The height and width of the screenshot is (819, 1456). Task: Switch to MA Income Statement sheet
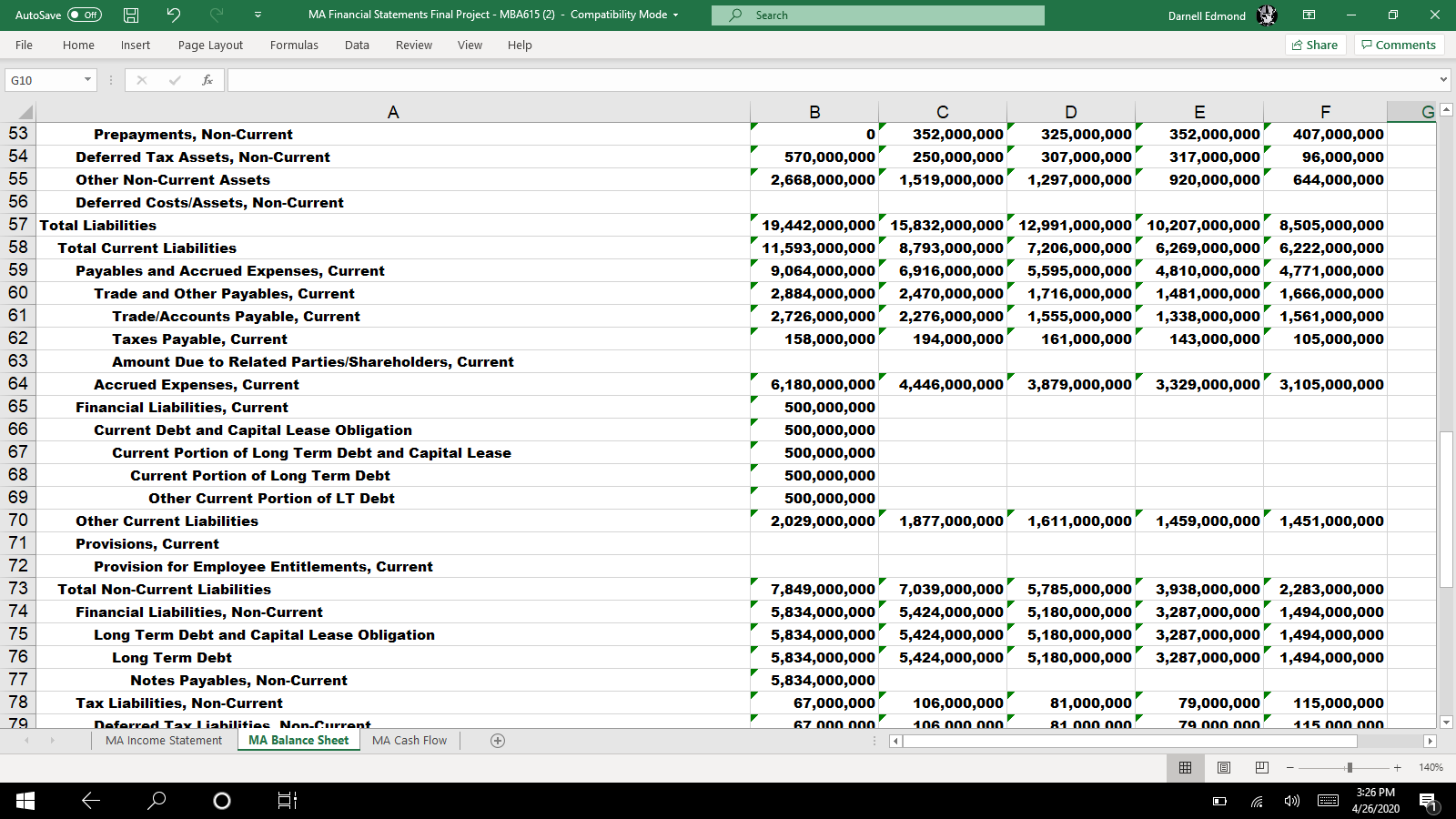pyautogui.click(x=164, y=740)
